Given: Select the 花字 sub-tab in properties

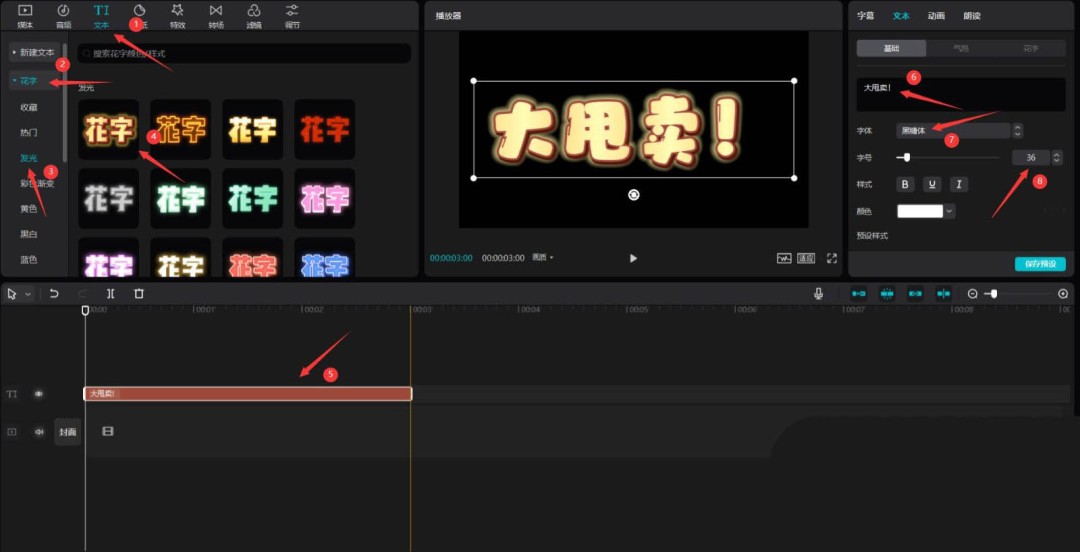Looking at the screenshot, I should (x=1030, y=48).
